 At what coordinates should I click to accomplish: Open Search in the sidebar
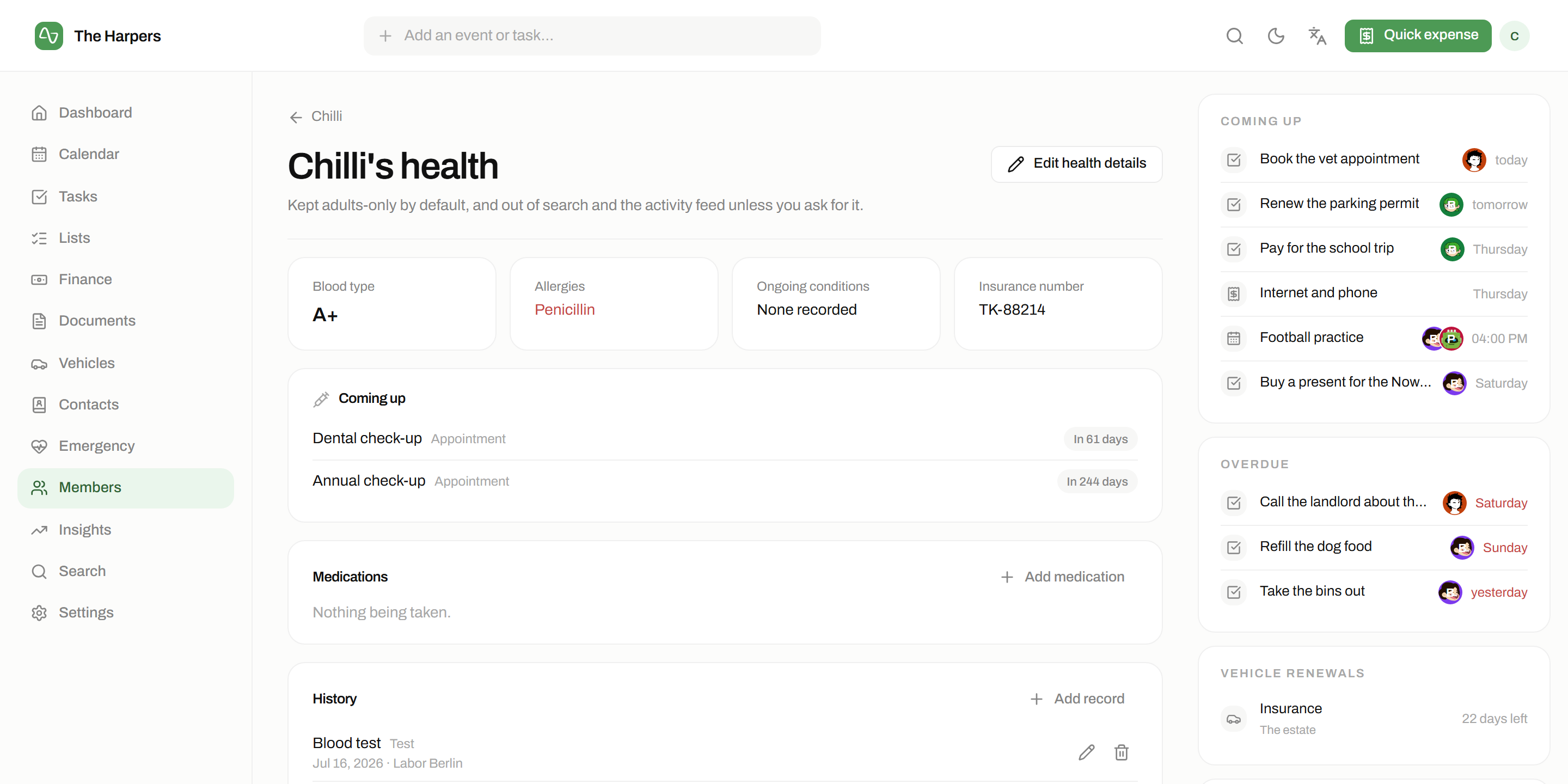[125, 571]
